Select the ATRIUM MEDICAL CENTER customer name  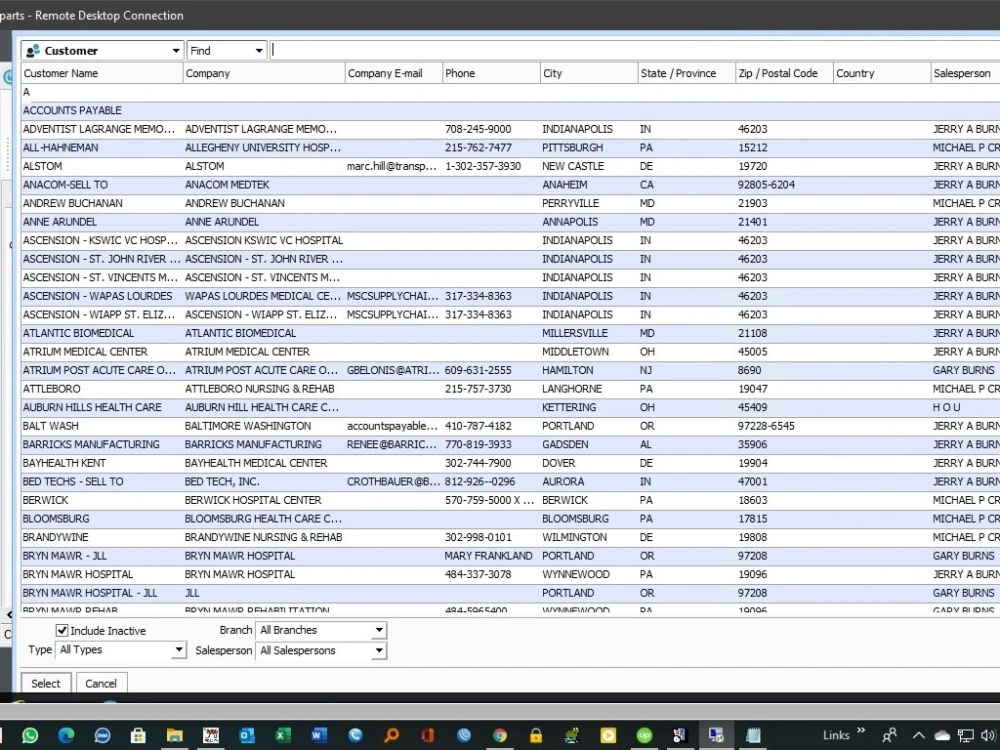(x=85, y=351)
